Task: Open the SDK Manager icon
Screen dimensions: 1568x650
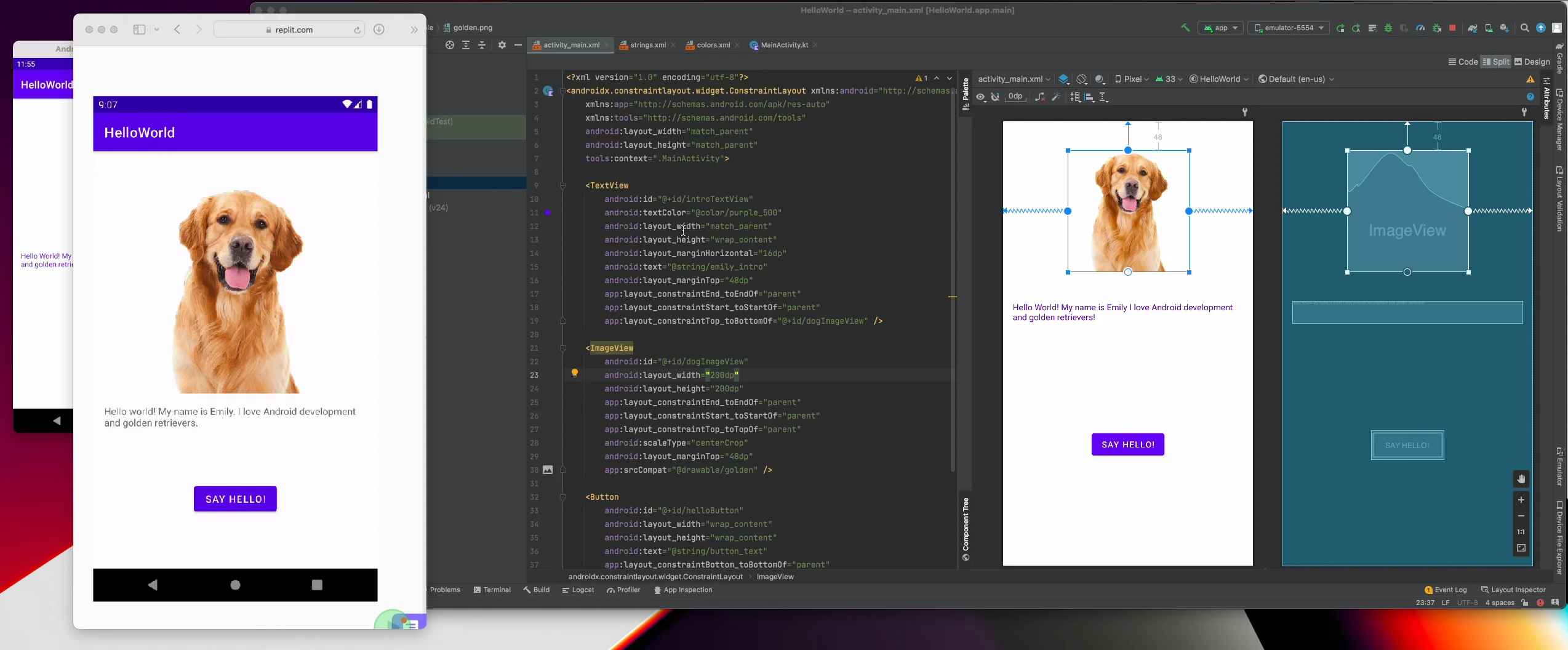Action: point(1504,28)
